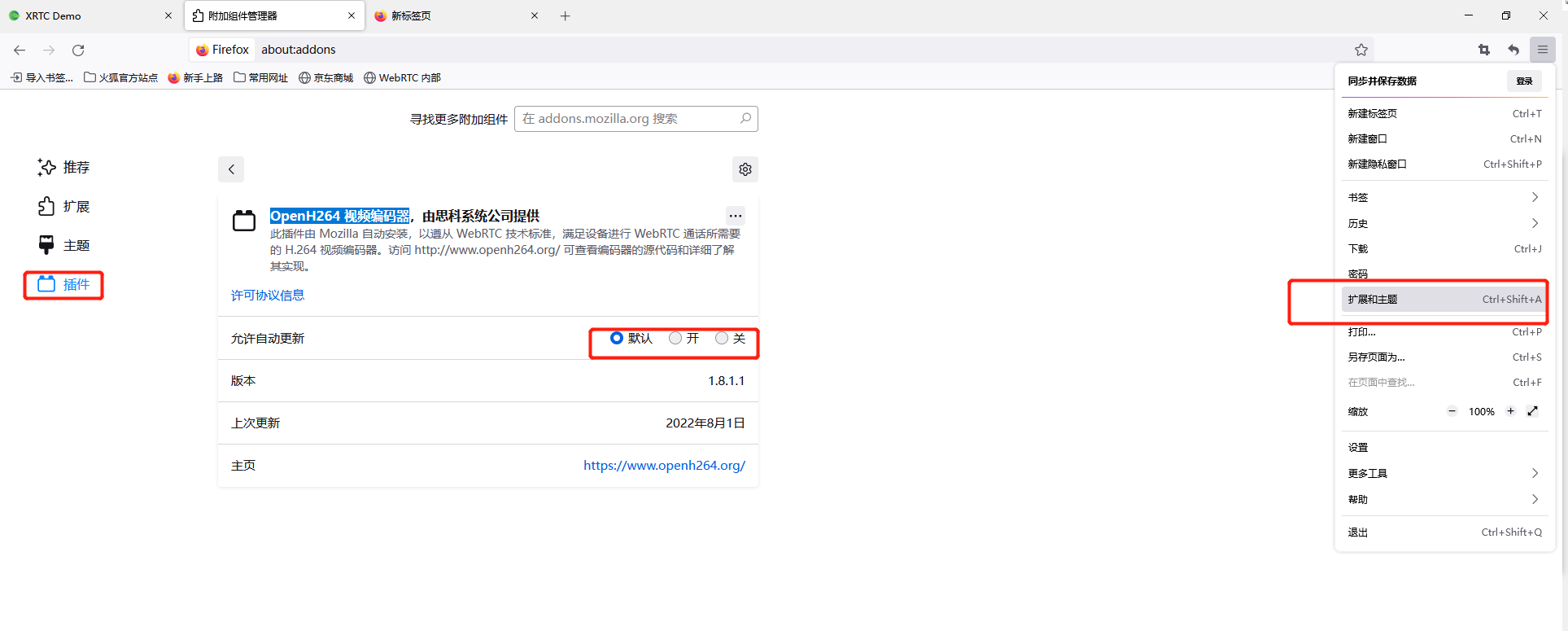Select the 附加组件管理器 tab

point(275,15)
